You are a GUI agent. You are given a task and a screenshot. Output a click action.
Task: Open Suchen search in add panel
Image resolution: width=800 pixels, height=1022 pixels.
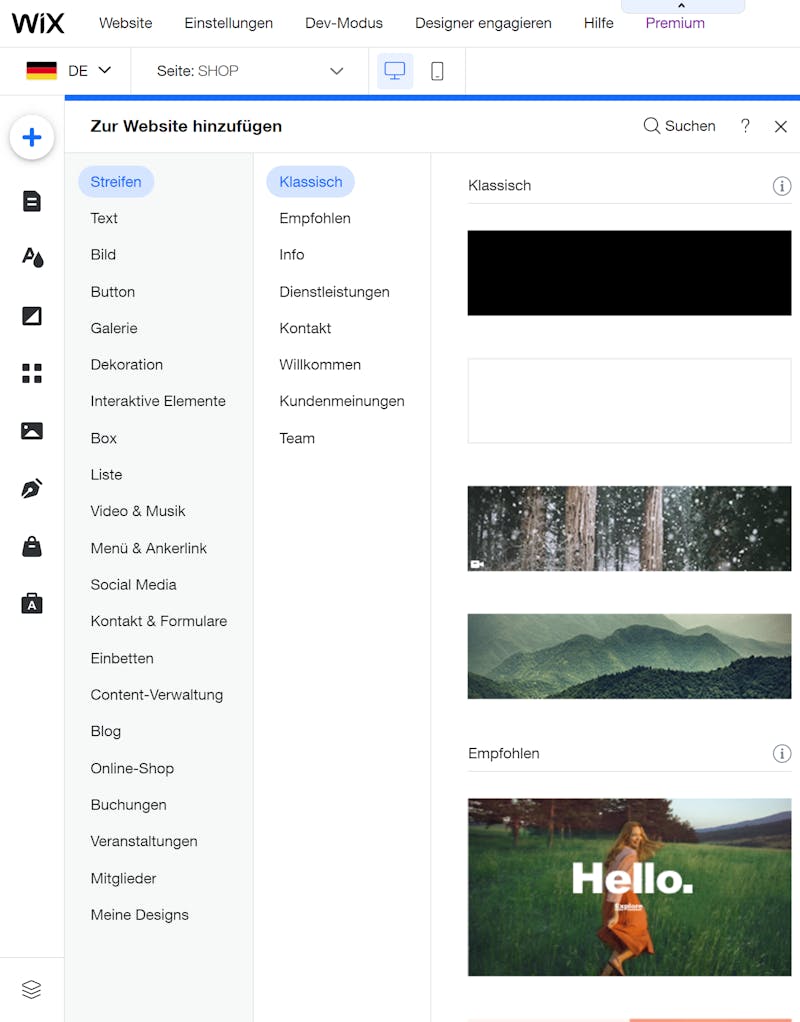tap(679, 126)
